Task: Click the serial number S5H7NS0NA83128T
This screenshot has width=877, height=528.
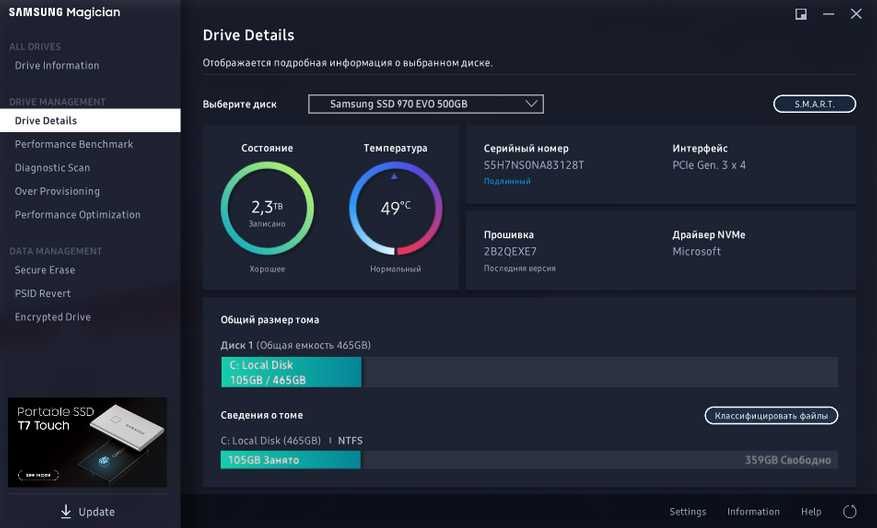Action: coord(534,165)
